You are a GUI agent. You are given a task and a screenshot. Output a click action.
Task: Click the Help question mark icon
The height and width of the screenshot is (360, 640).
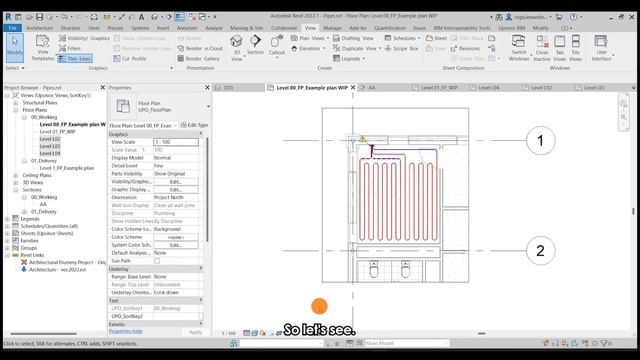click(x=573, y=17)
